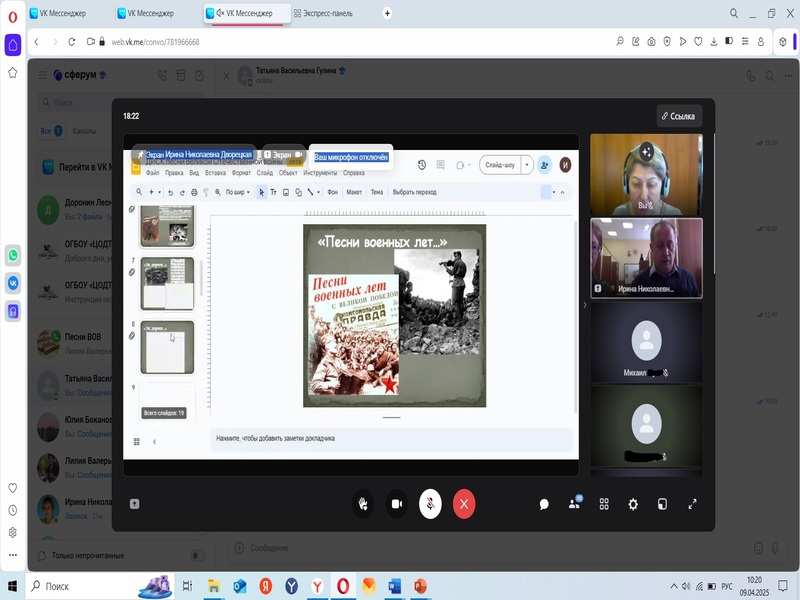Select the Все chats filter tab
The height and width of the screenshot is (600, 800).
click(x=51, y=131)
